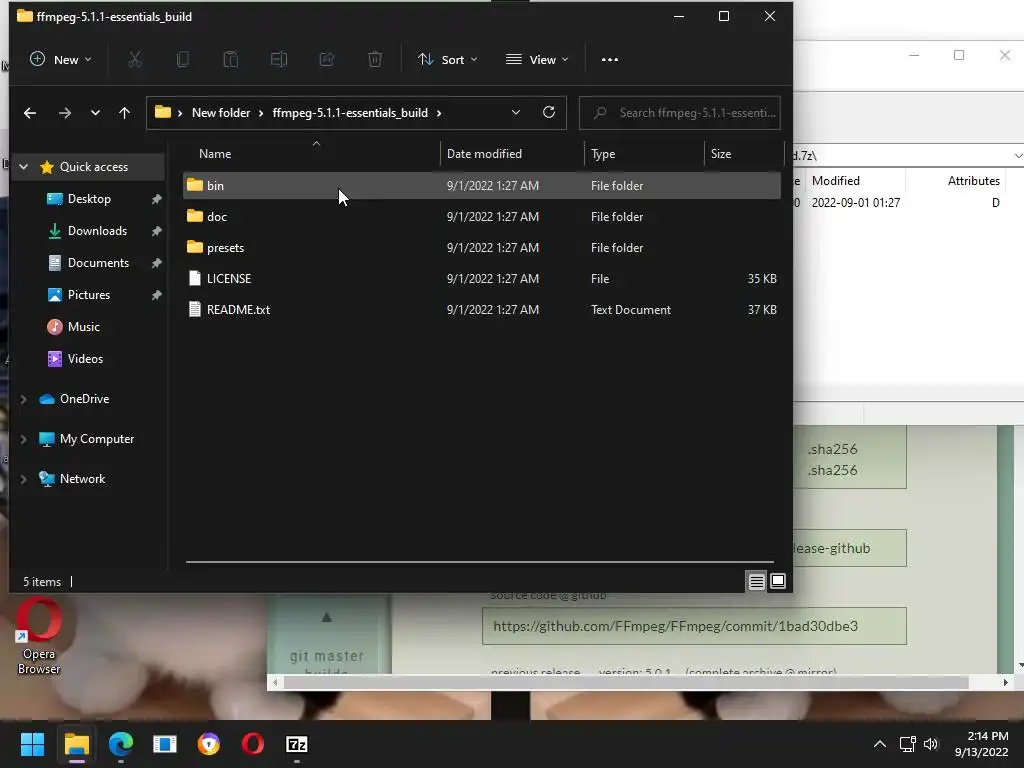Viewport: 1024px width, 768px height.
Task: Sort by the Type column header
Action: [644, 153]
